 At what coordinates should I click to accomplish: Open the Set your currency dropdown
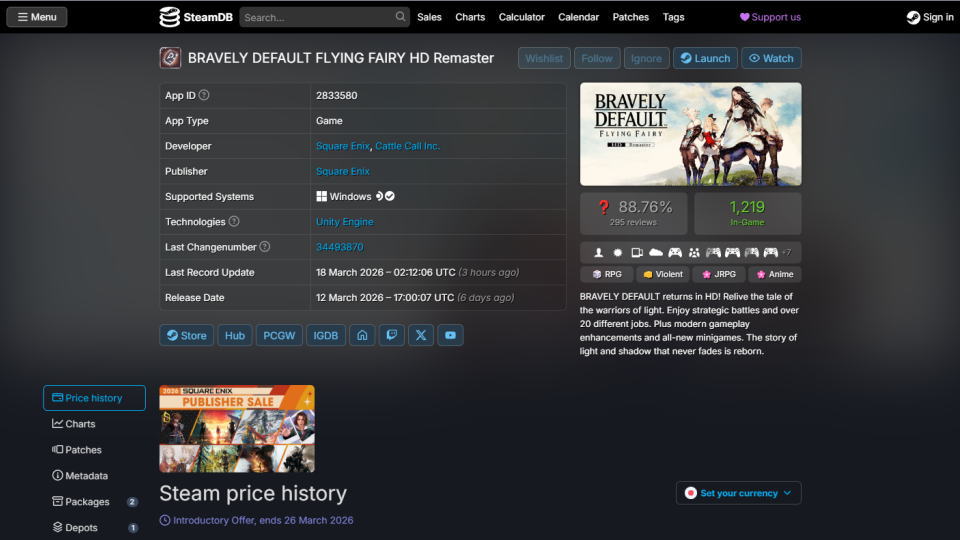click(x=738, y=493)
